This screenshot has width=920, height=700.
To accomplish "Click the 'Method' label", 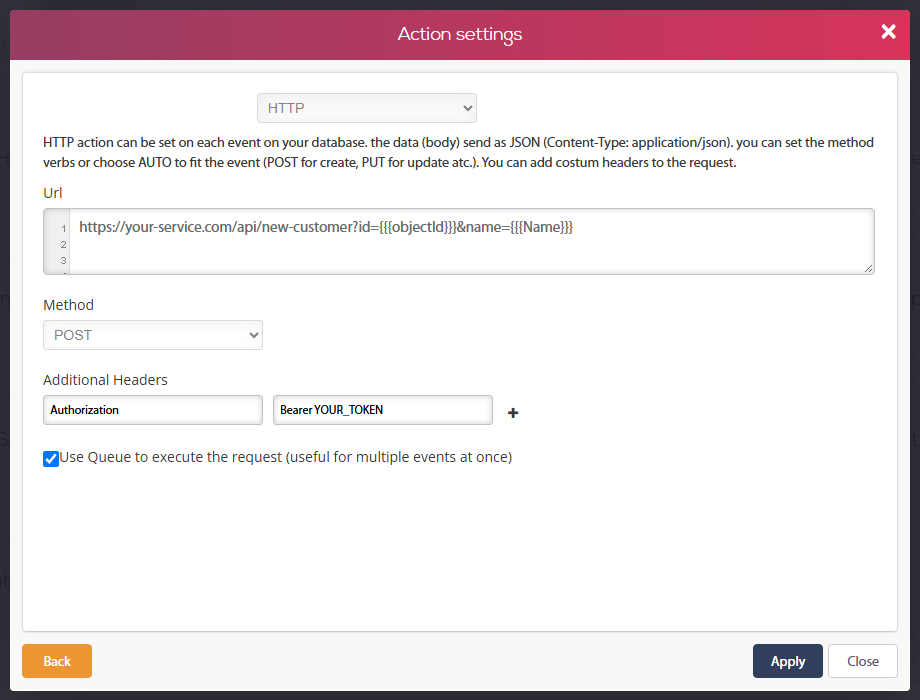I will click(x=68, y=305).
